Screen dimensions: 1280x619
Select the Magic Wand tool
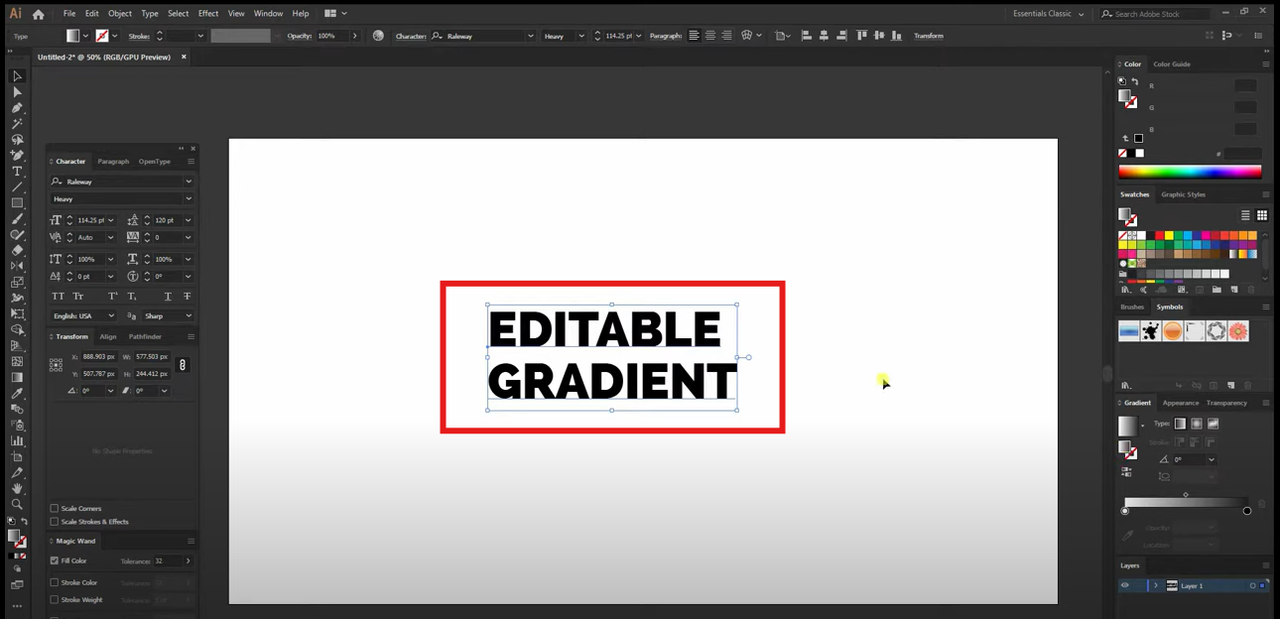(x=17, y=124)
